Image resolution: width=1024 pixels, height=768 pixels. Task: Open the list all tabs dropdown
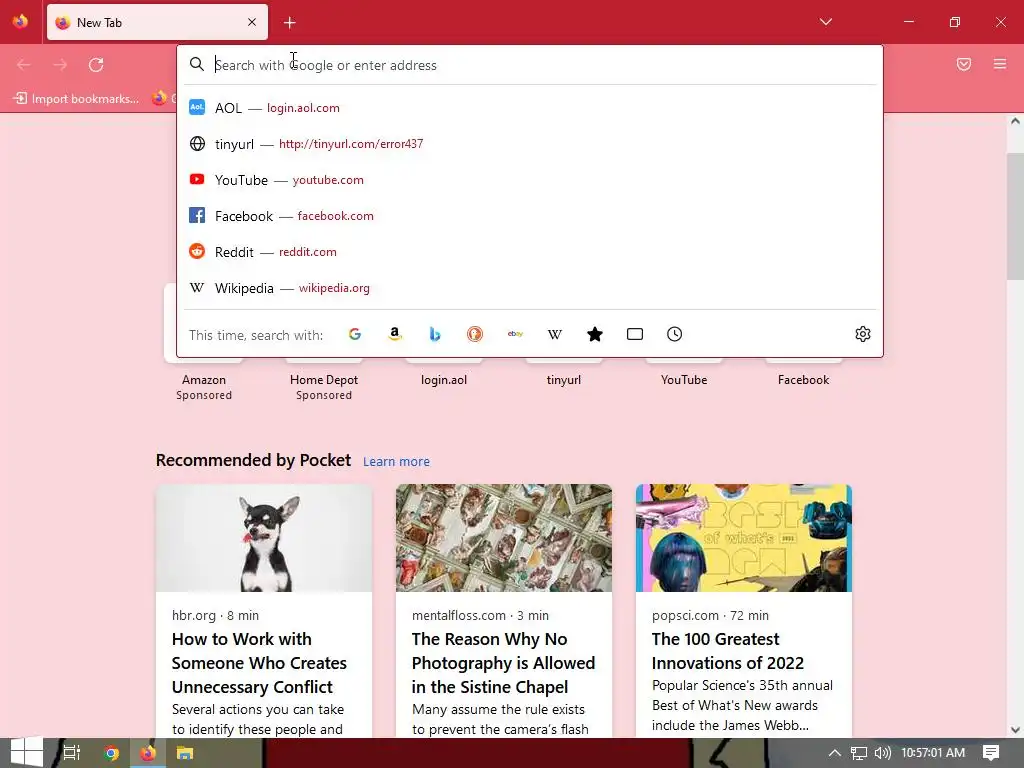point(826,22)
